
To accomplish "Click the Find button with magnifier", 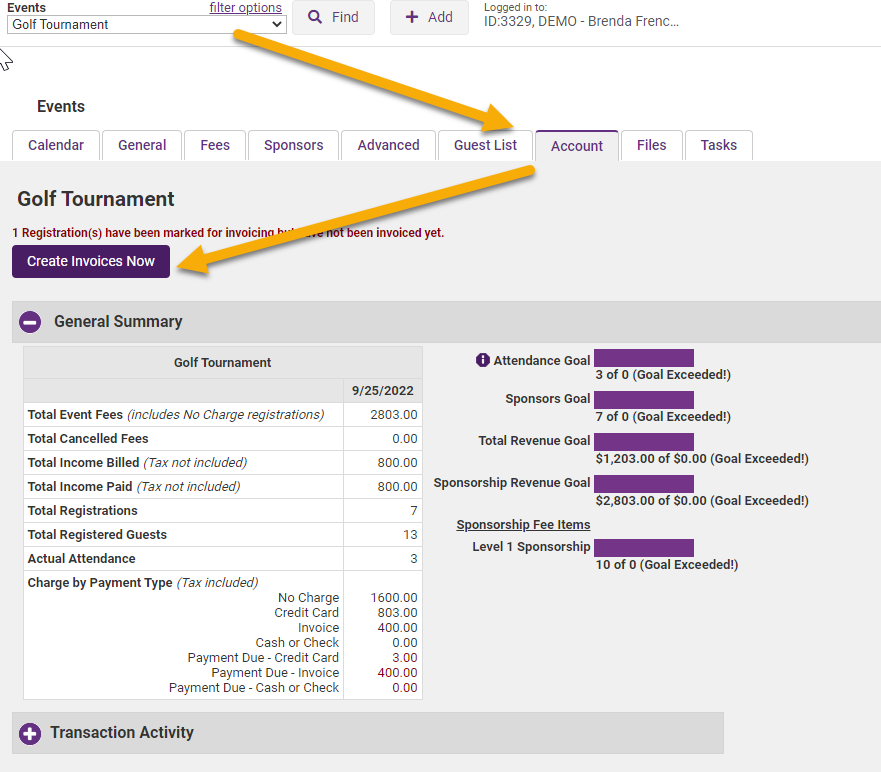I will (x=333, y=17).
